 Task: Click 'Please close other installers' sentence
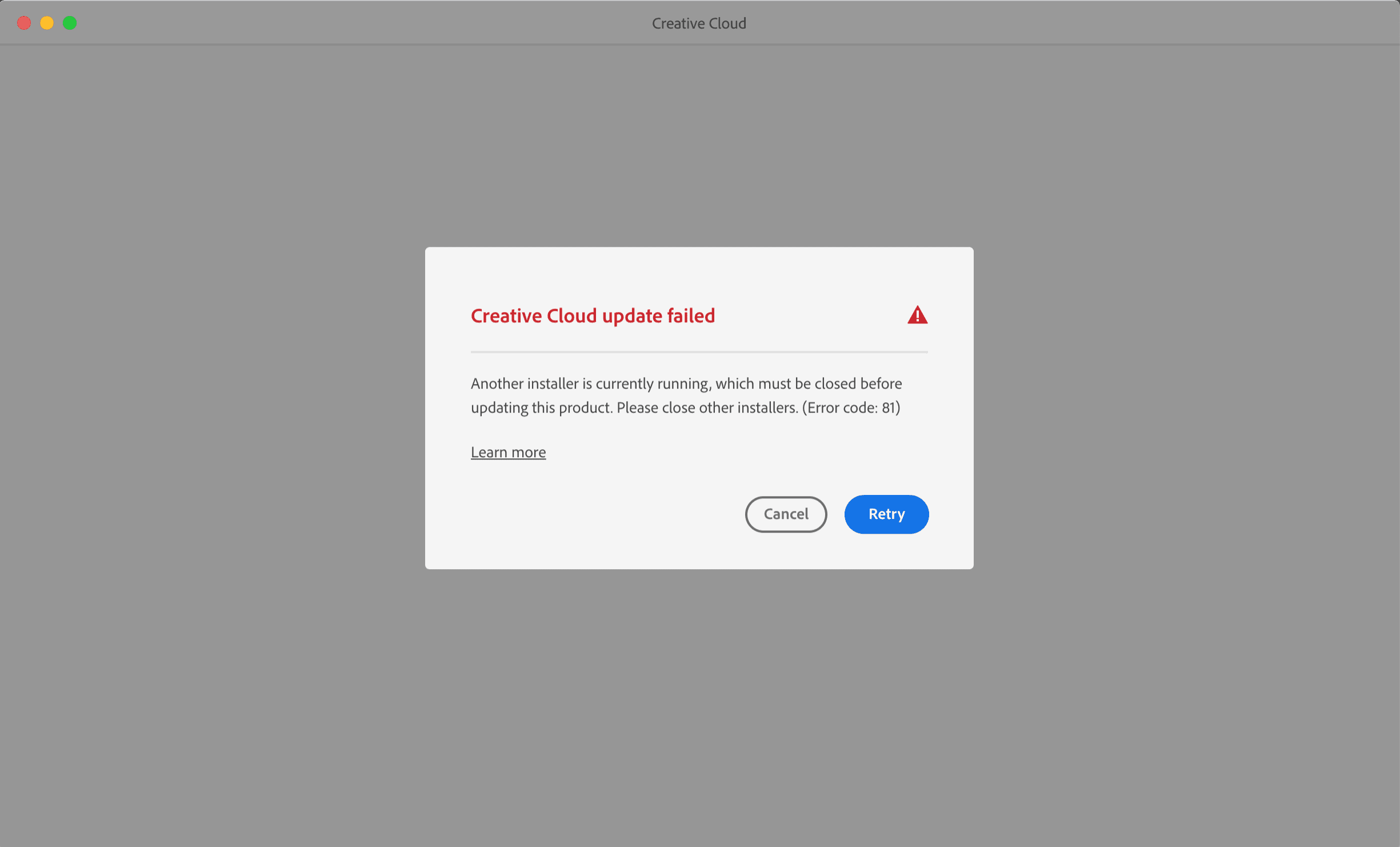point(707,407)
